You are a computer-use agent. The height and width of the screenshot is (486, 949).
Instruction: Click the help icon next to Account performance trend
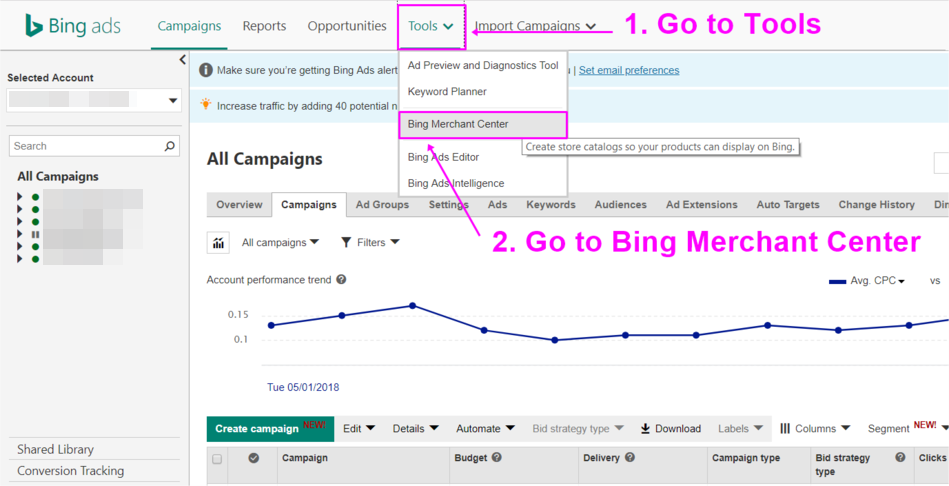(342, 281)
